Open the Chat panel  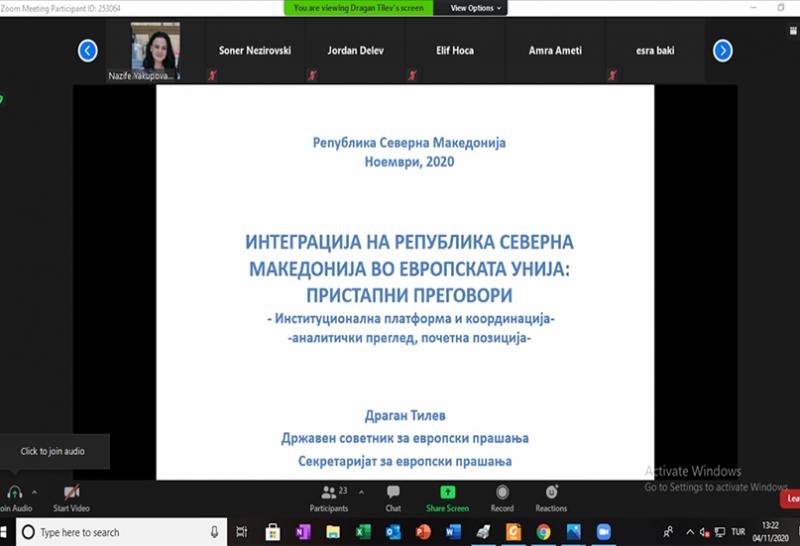click(394, 492)
